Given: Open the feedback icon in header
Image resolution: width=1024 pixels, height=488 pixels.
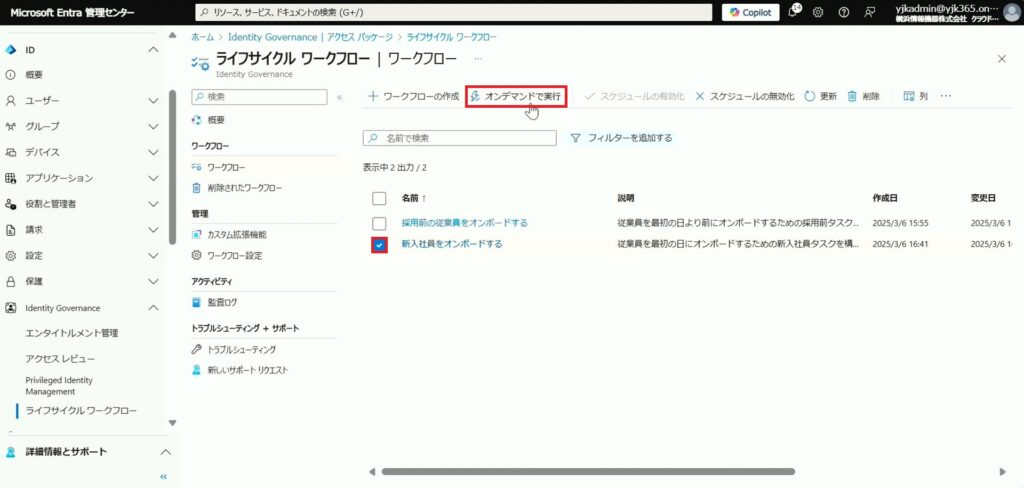Looking at the screenshot, I should pyautogui.click(x=869, y=12).
